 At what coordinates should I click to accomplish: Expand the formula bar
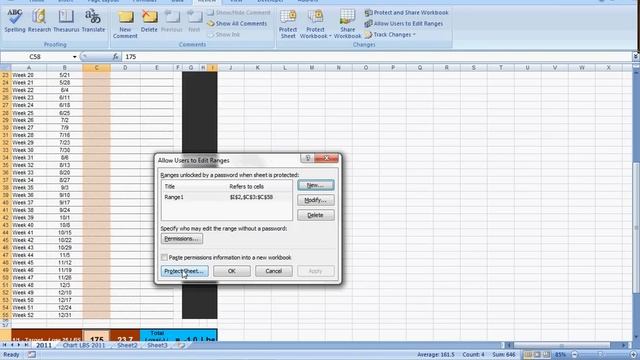[636, 57]
